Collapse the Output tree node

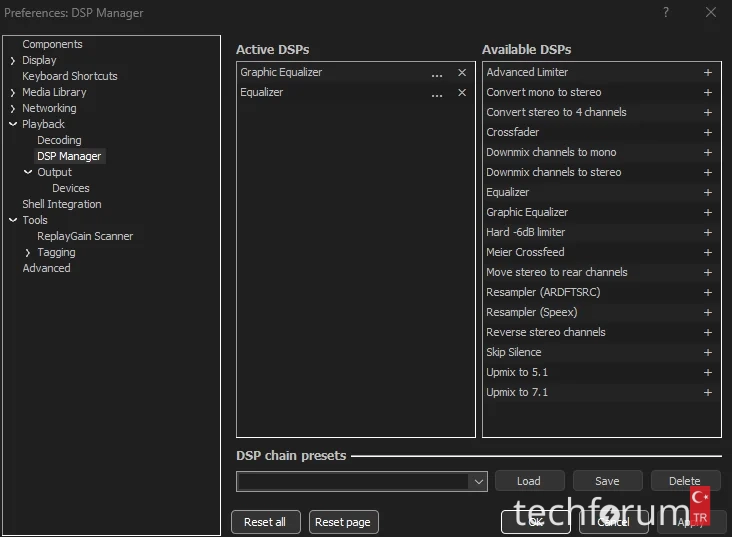click(28, 172)
